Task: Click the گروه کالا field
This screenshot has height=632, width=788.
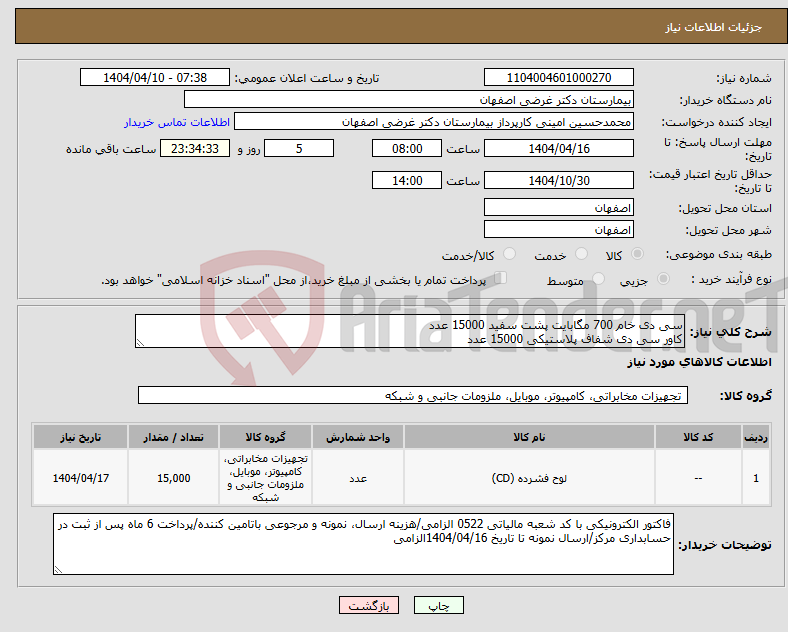Action: click(x=413, y=395)
